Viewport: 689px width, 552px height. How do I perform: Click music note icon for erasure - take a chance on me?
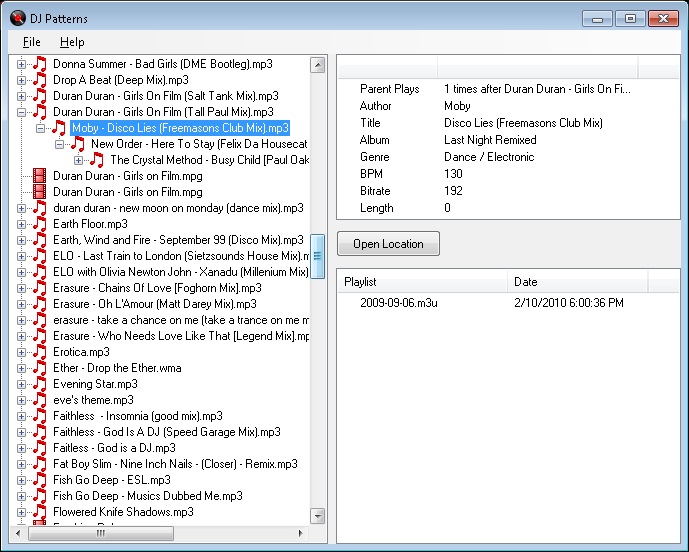click(x=40, y=320)
